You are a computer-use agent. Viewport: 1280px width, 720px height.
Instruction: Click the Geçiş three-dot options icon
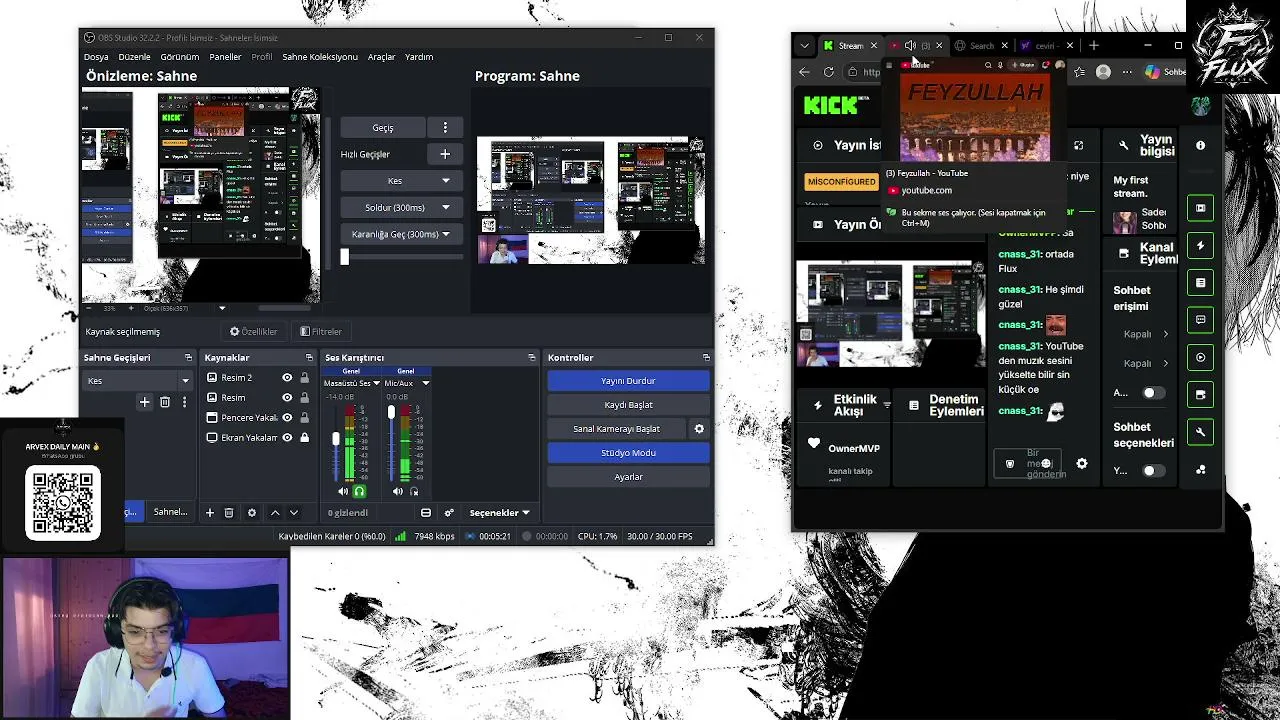point(445,128)
